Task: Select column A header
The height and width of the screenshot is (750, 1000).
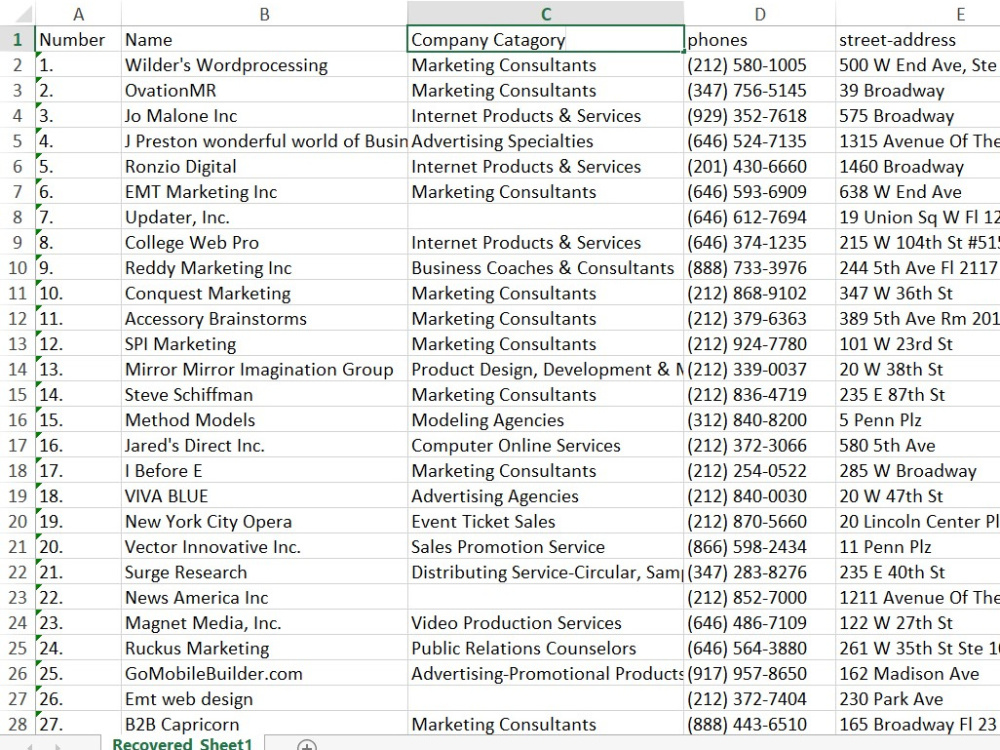Action: (78, 14)
